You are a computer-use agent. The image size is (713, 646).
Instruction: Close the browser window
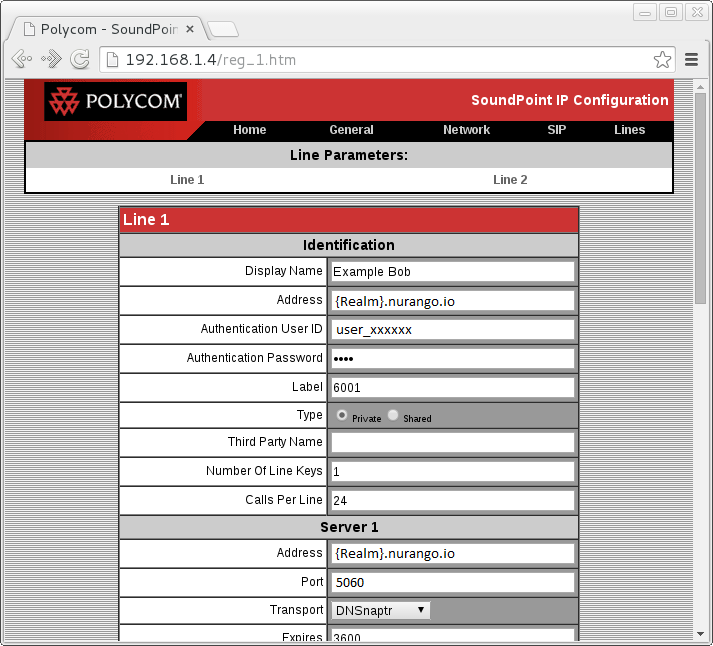tap(697, 12)
